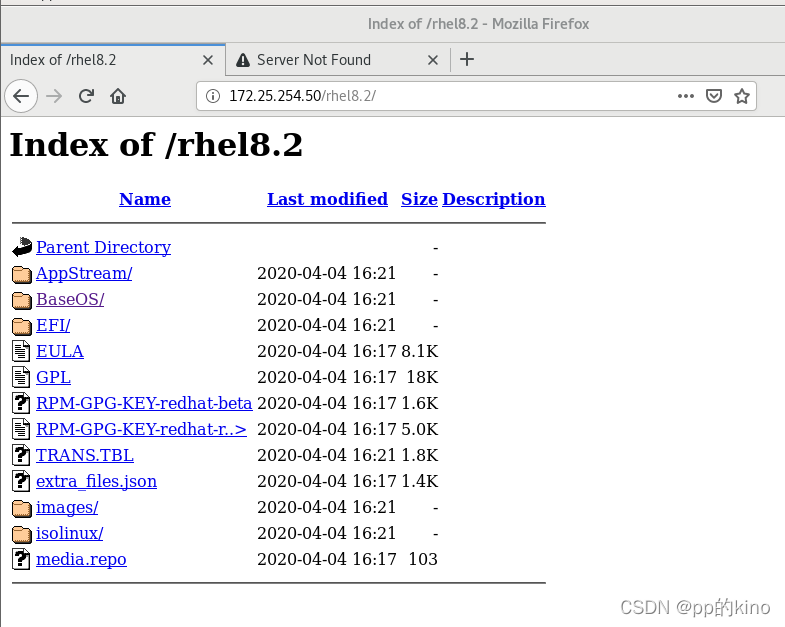Screen dimensions: 785x627
Task: Click the 103 size of media.repo
Action: point(423,559)
